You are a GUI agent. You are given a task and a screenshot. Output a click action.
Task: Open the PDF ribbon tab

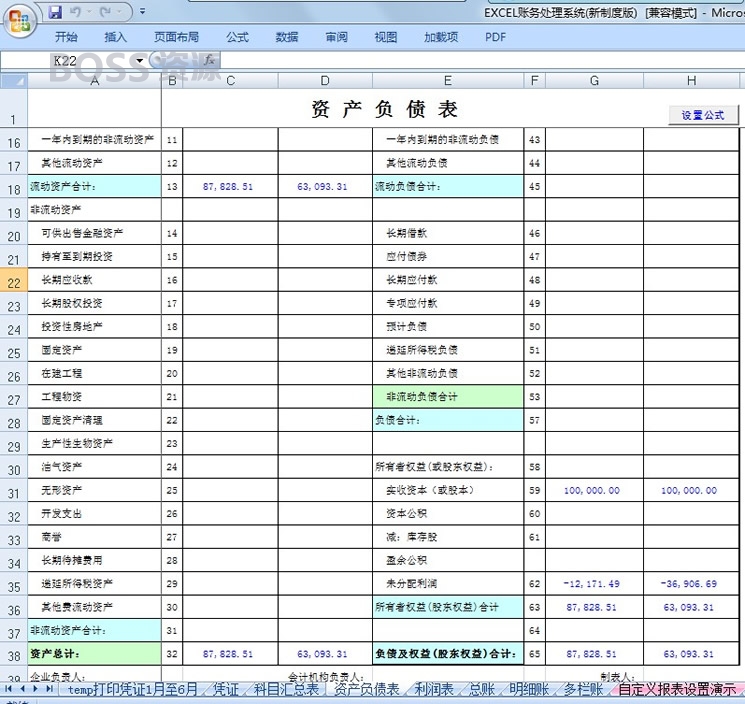pyautogui.click(x=495, y=37)
